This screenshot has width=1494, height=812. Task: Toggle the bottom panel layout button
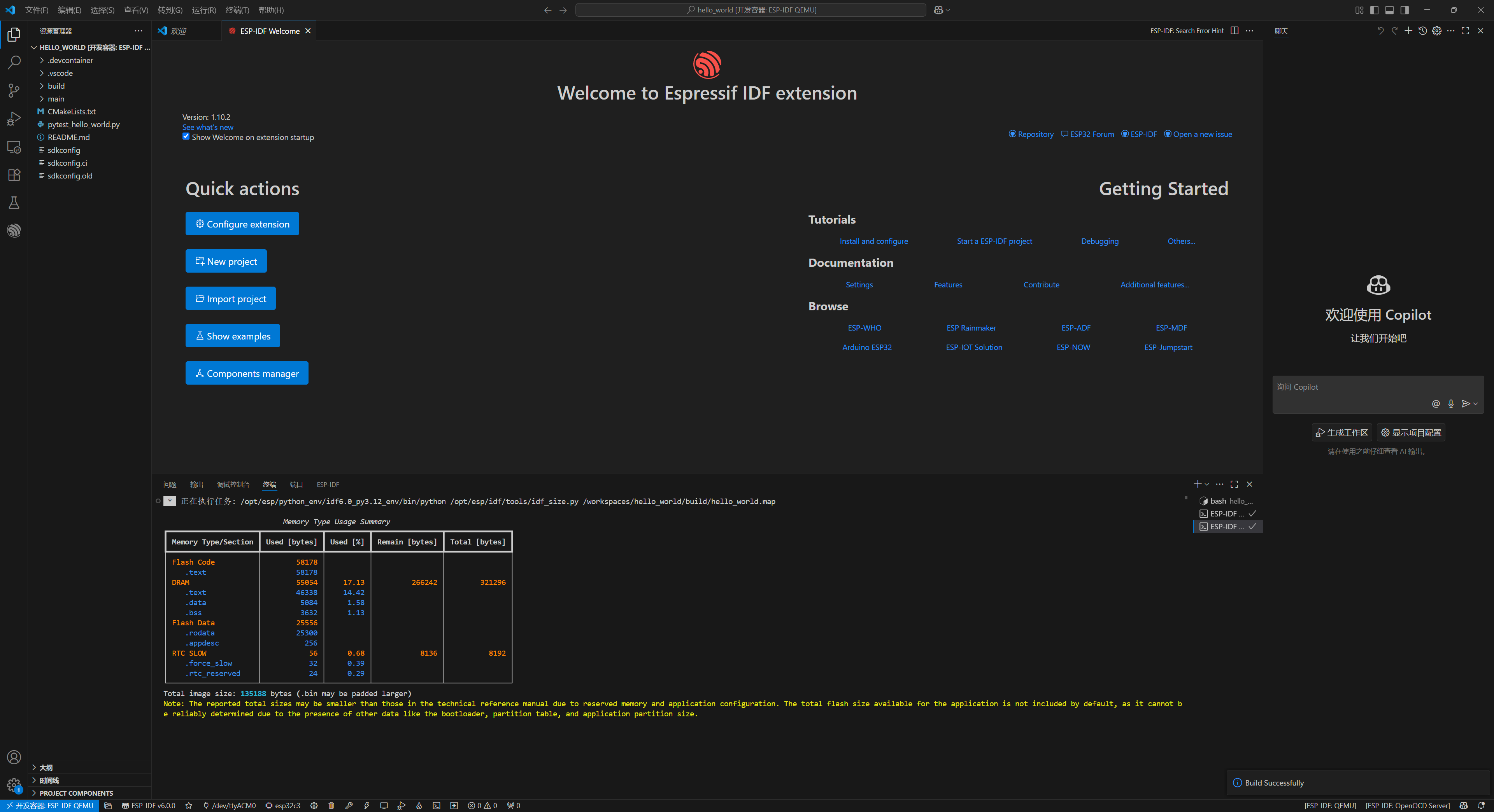click(1389, 10)
